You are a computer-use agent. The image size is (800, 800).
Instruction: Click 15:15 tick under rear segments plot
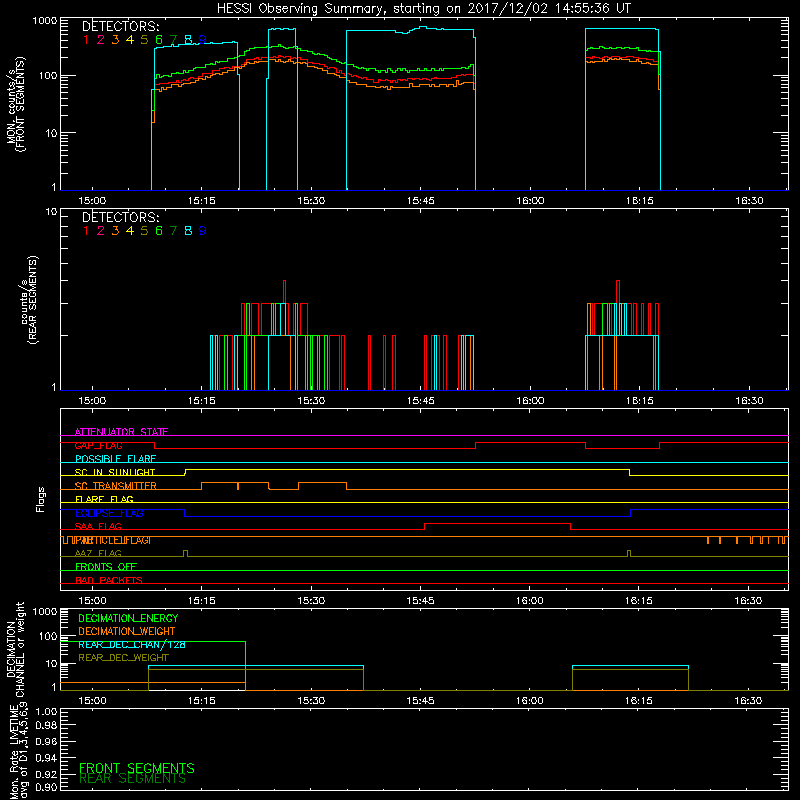click(202, 401)
